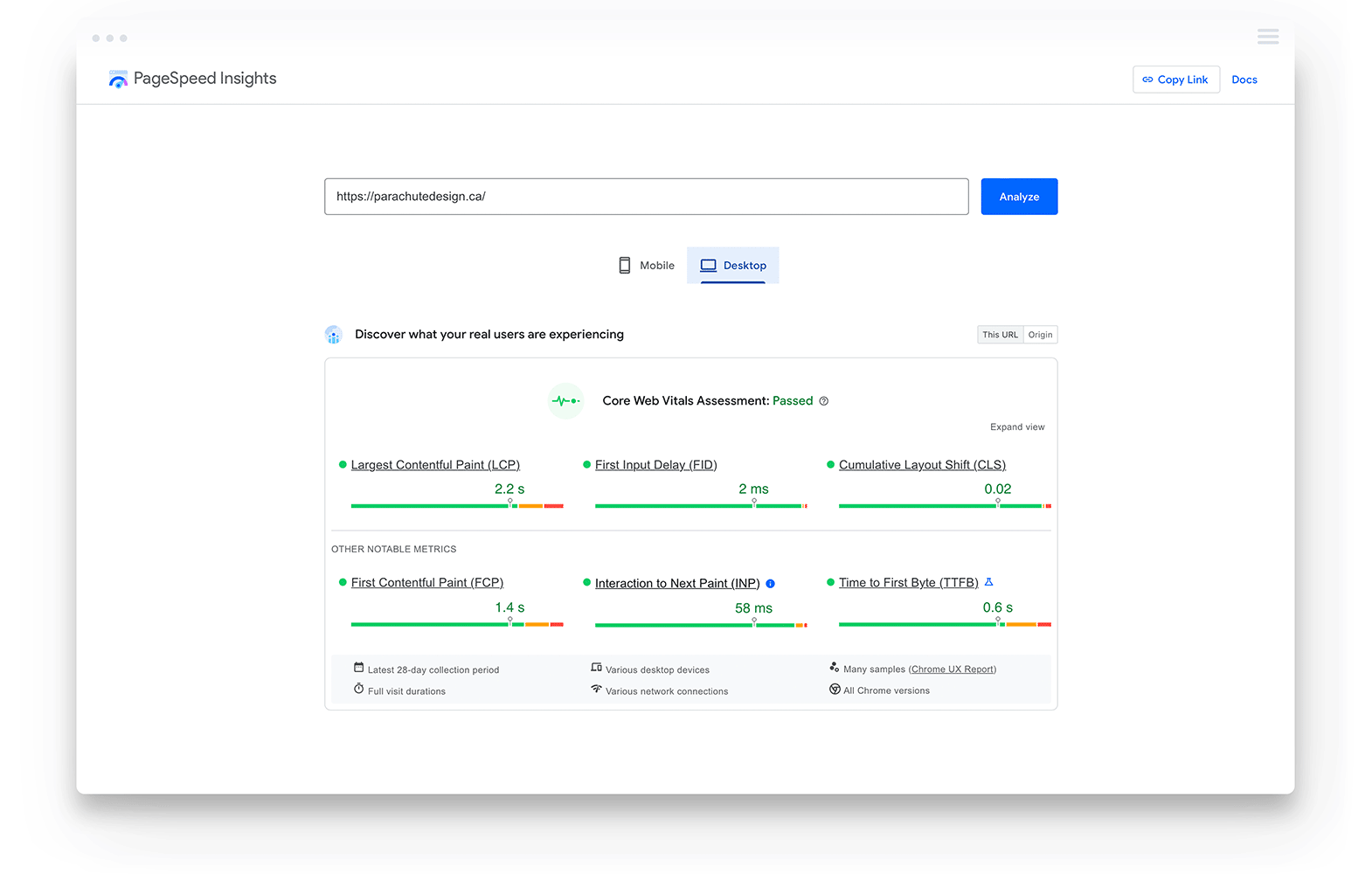
Task: Click the Analyze button
Action: click(1019, 197)
